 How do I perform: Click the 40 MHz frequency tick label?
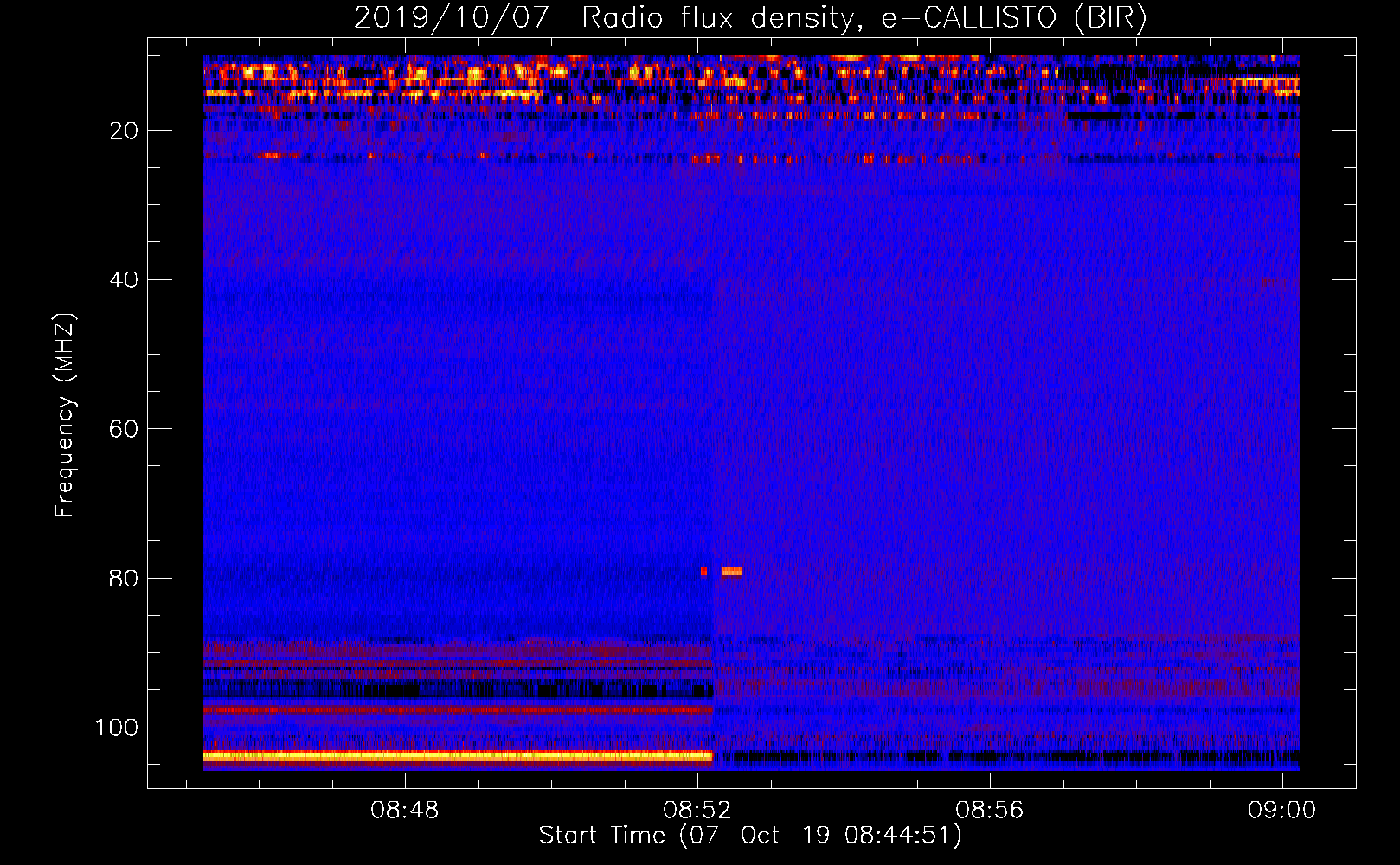(125, 280)
